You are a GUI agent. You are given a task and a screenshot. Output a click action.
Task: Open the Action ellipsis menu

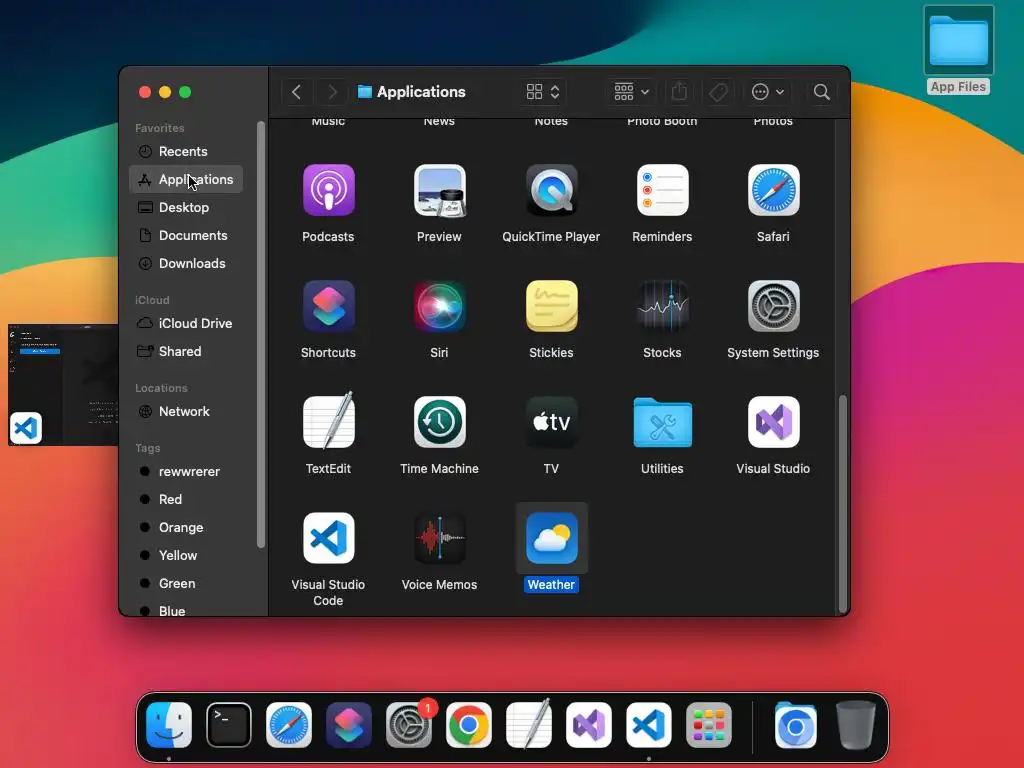click(767, 92)
